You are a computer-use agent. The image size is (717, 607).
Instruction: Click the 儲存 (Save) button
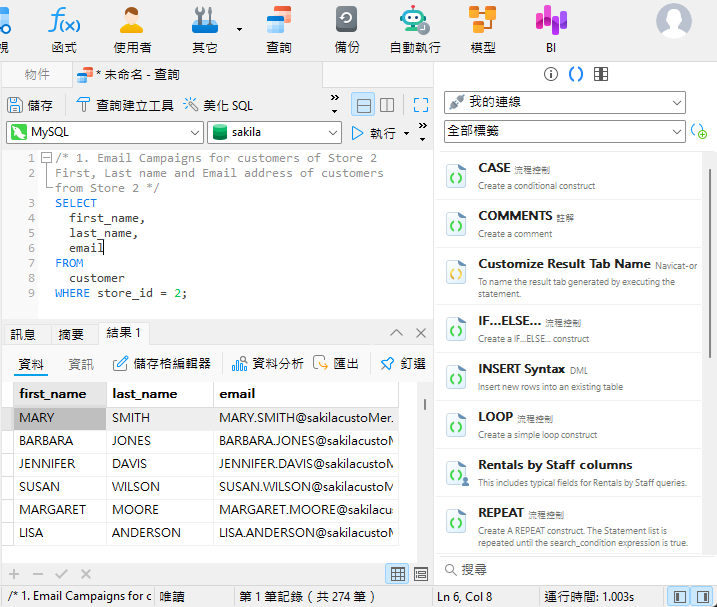(30, 105)
